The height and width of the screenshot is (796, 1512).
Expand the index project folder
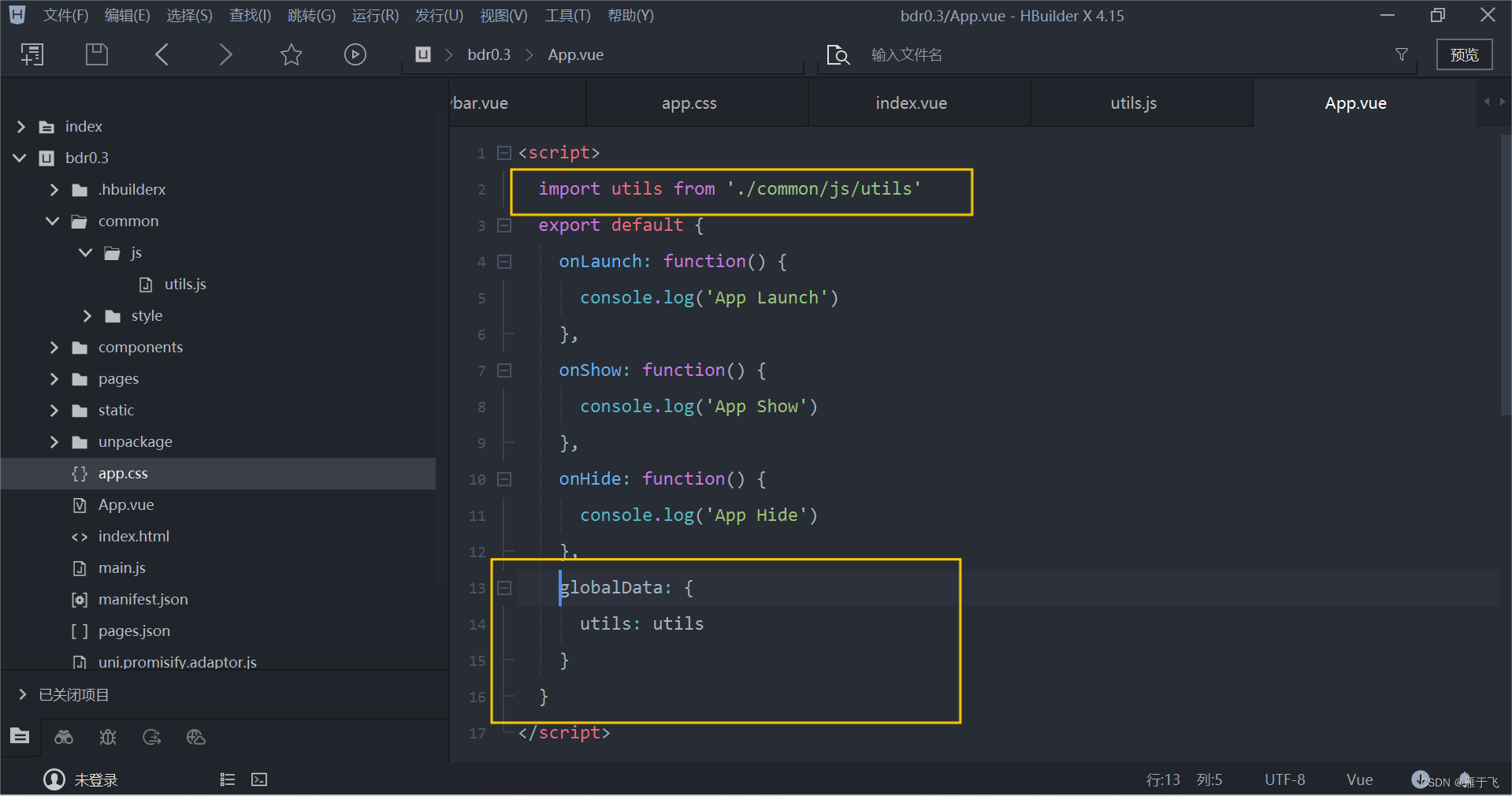(x=21, y=127)
